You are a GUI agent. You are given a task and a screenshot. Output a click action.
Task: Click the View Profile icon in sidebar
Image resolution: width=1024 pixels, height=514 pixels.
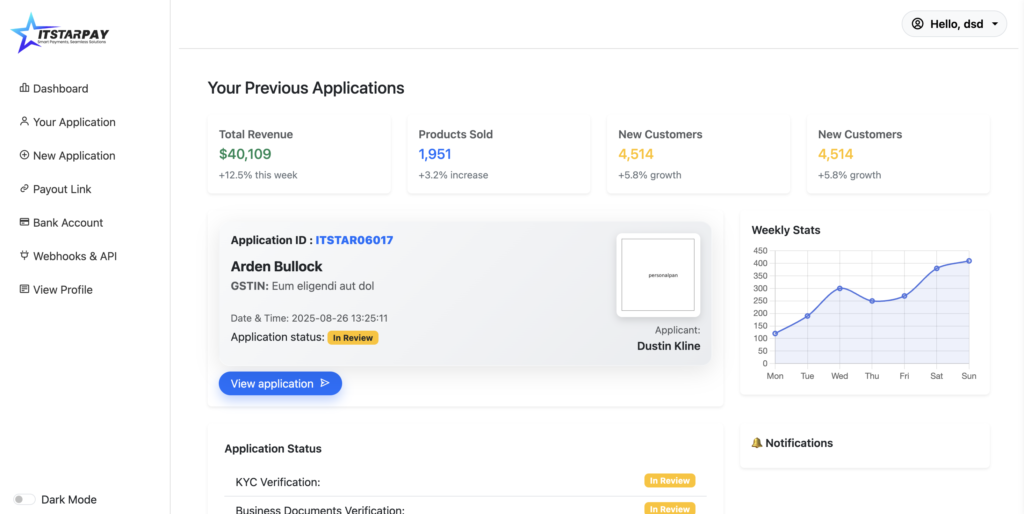[x=24, y=289]
